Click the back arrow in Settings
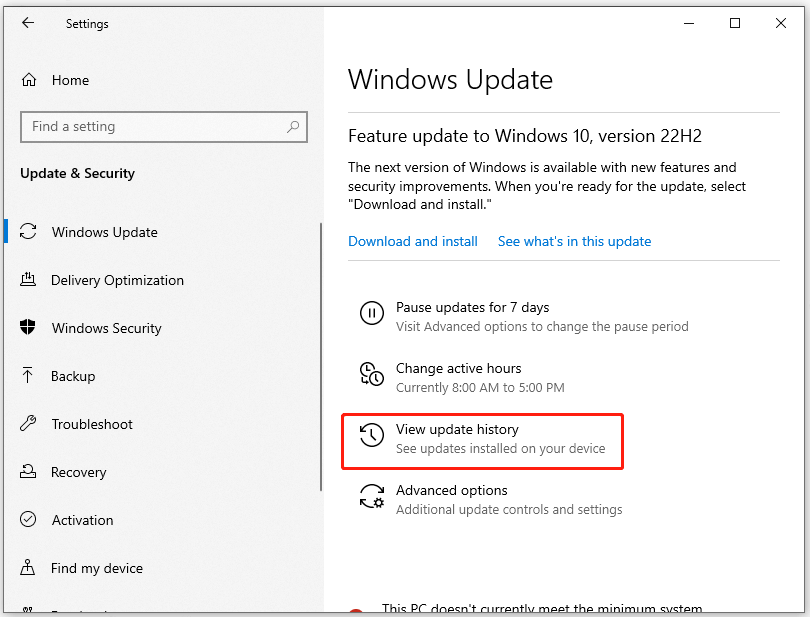 (27, 23)
